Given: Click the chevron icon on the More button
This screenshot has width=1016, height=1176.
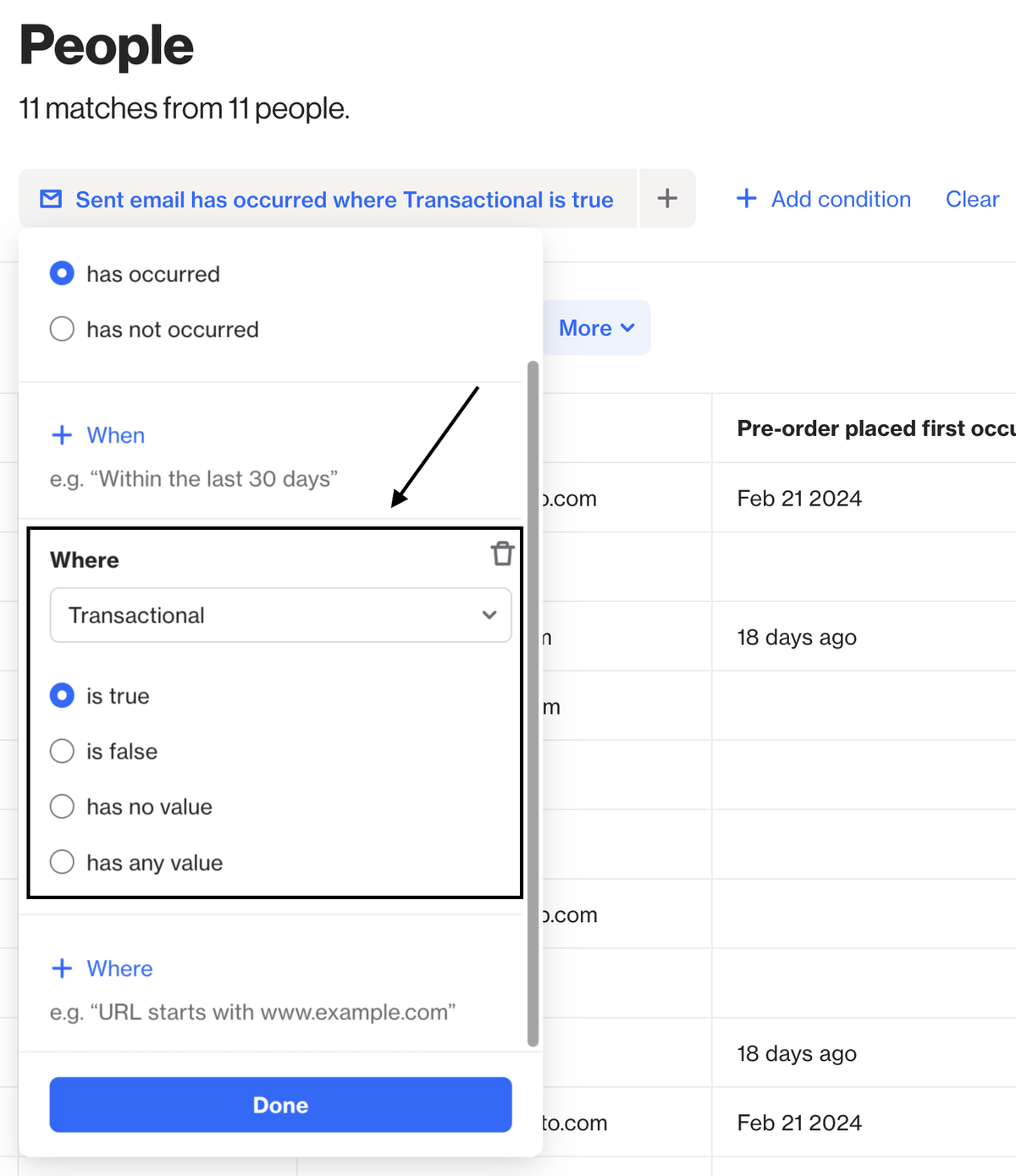Looking at the screenshot, I should (627, 328).
